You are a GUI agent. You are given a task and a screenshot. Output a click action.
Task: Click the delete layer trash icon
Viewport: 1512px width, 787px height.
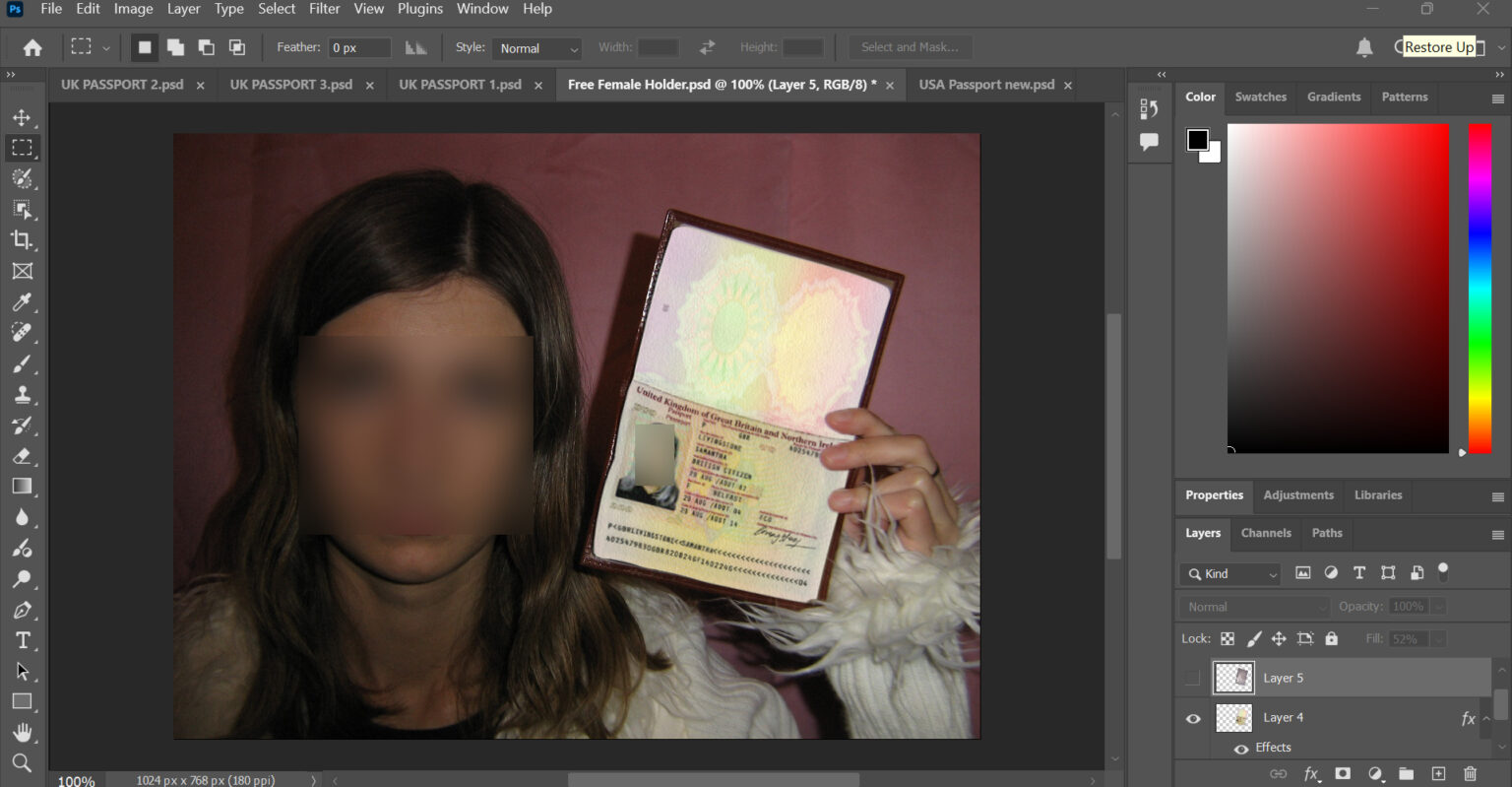pos(1470,774)
